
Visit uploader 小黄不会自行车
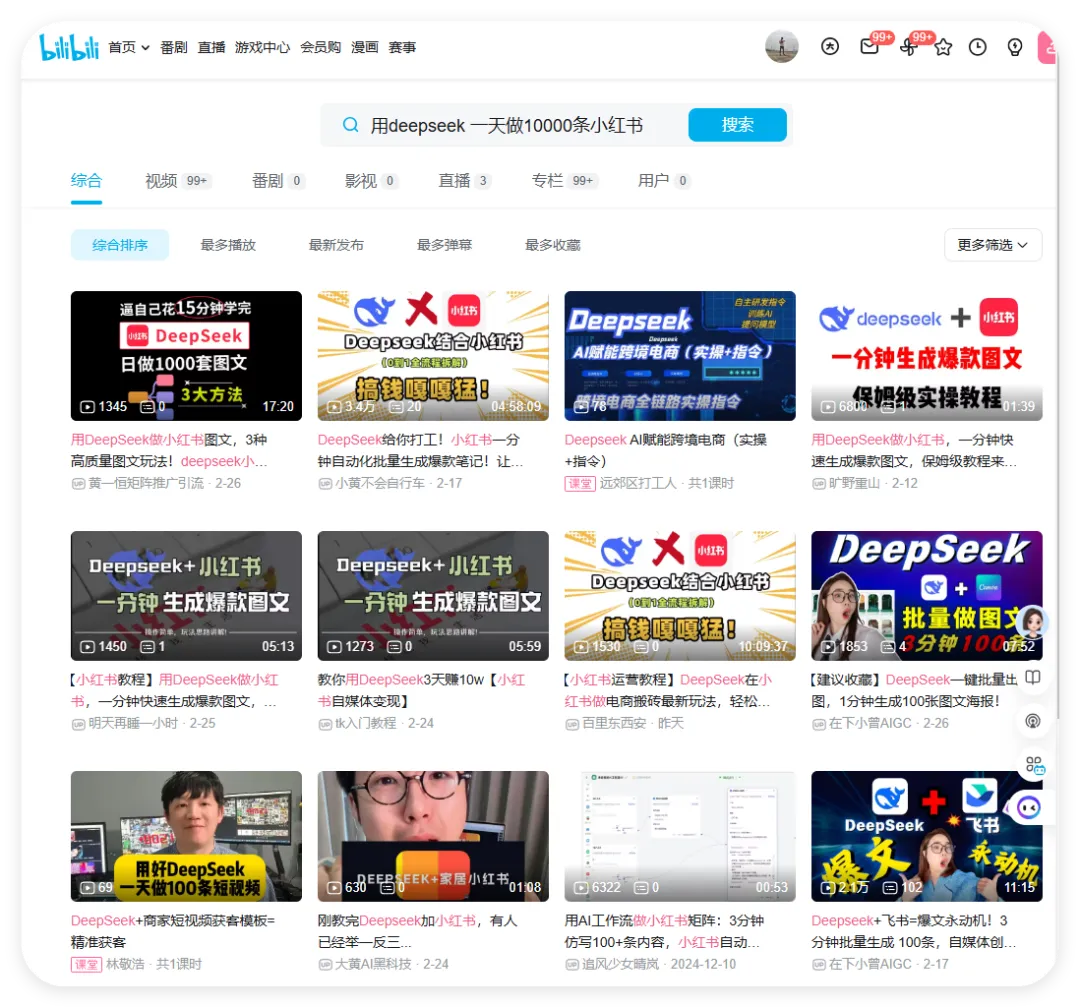[x=380, y=484]
